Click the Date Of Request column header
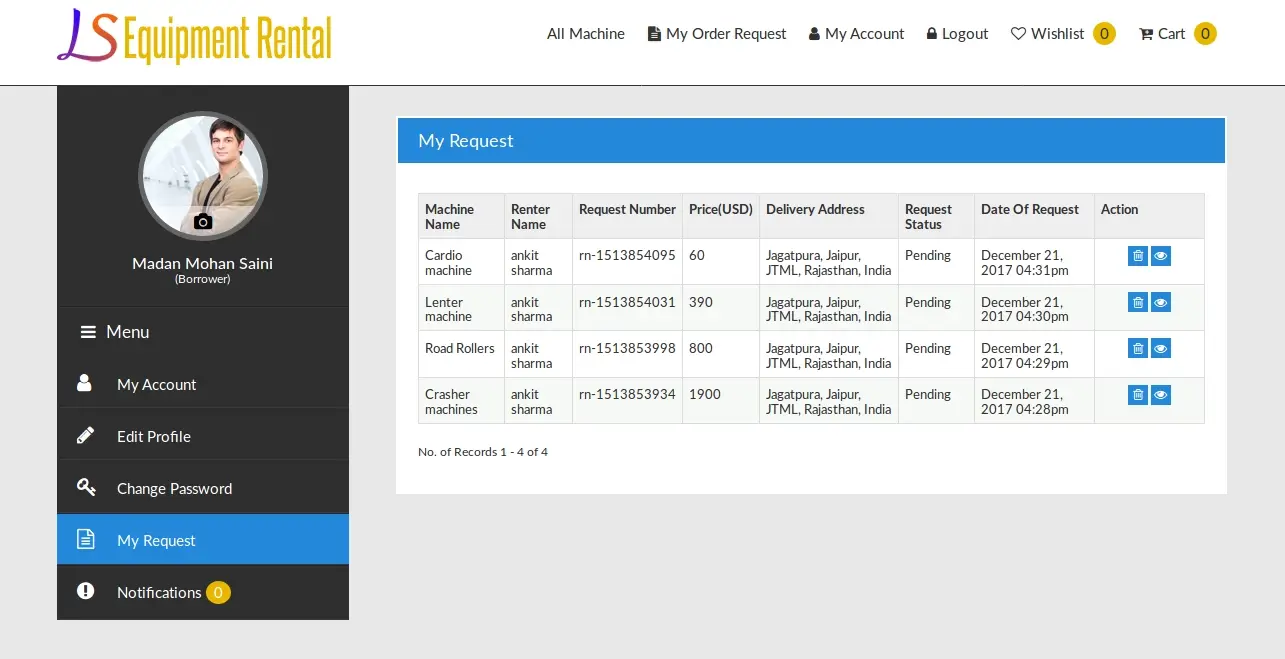 [1034, 216]
